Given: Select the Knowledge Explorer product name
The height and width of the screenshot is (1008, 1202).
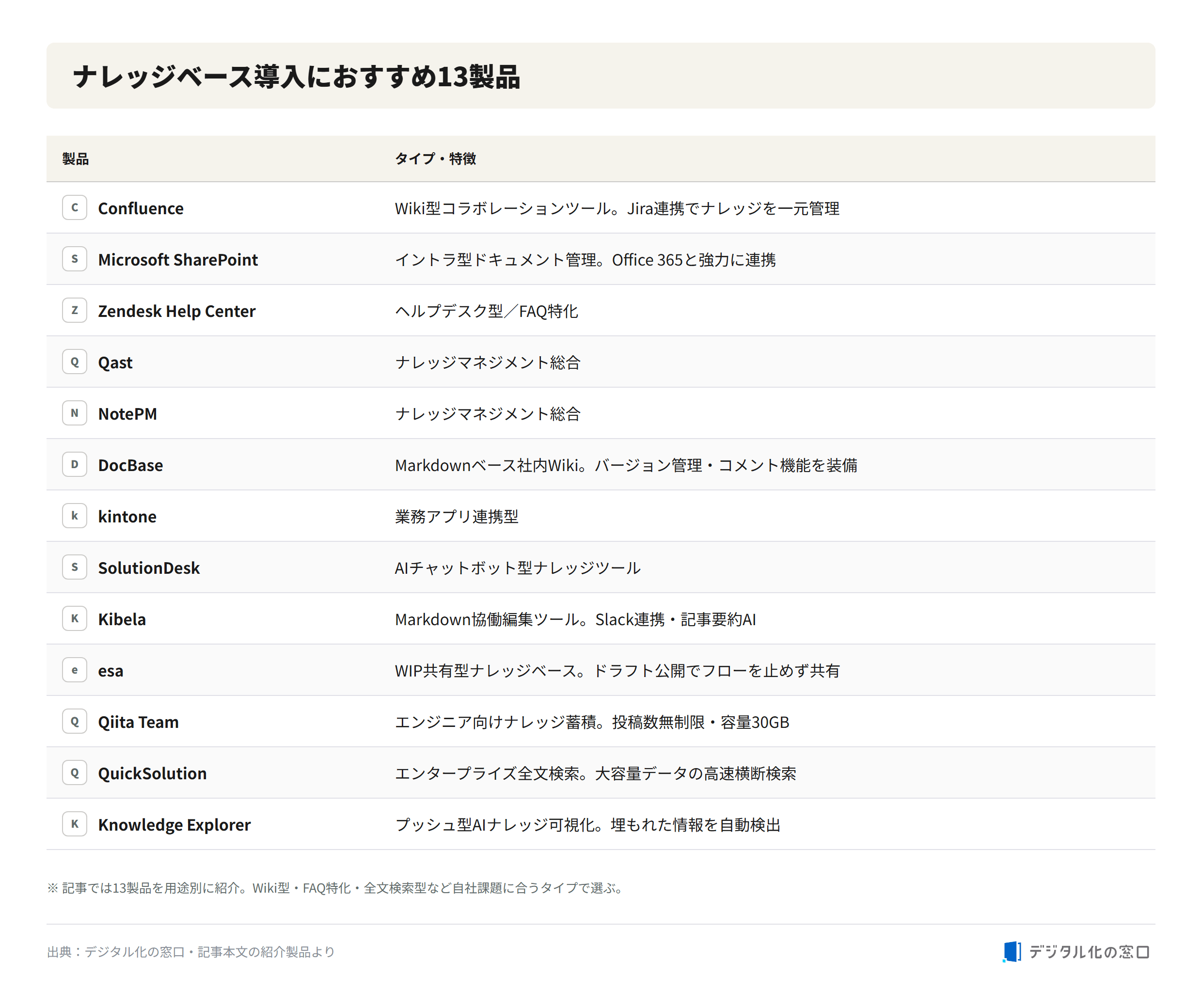Looking at the screenshot, I should 174,825.
